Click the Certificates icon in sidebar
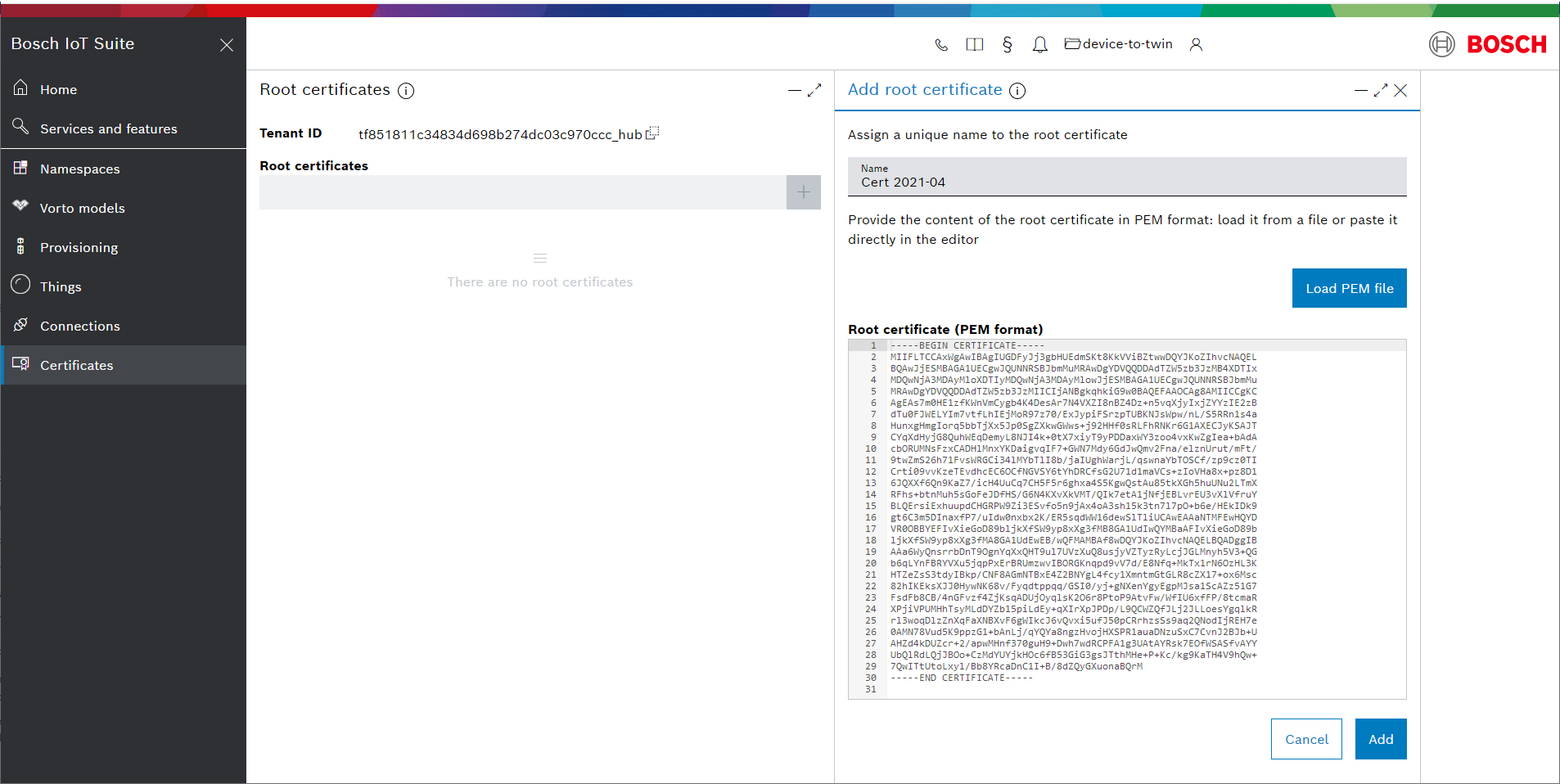The width and height of the screenshot is (1560, 784). [20, 363]
